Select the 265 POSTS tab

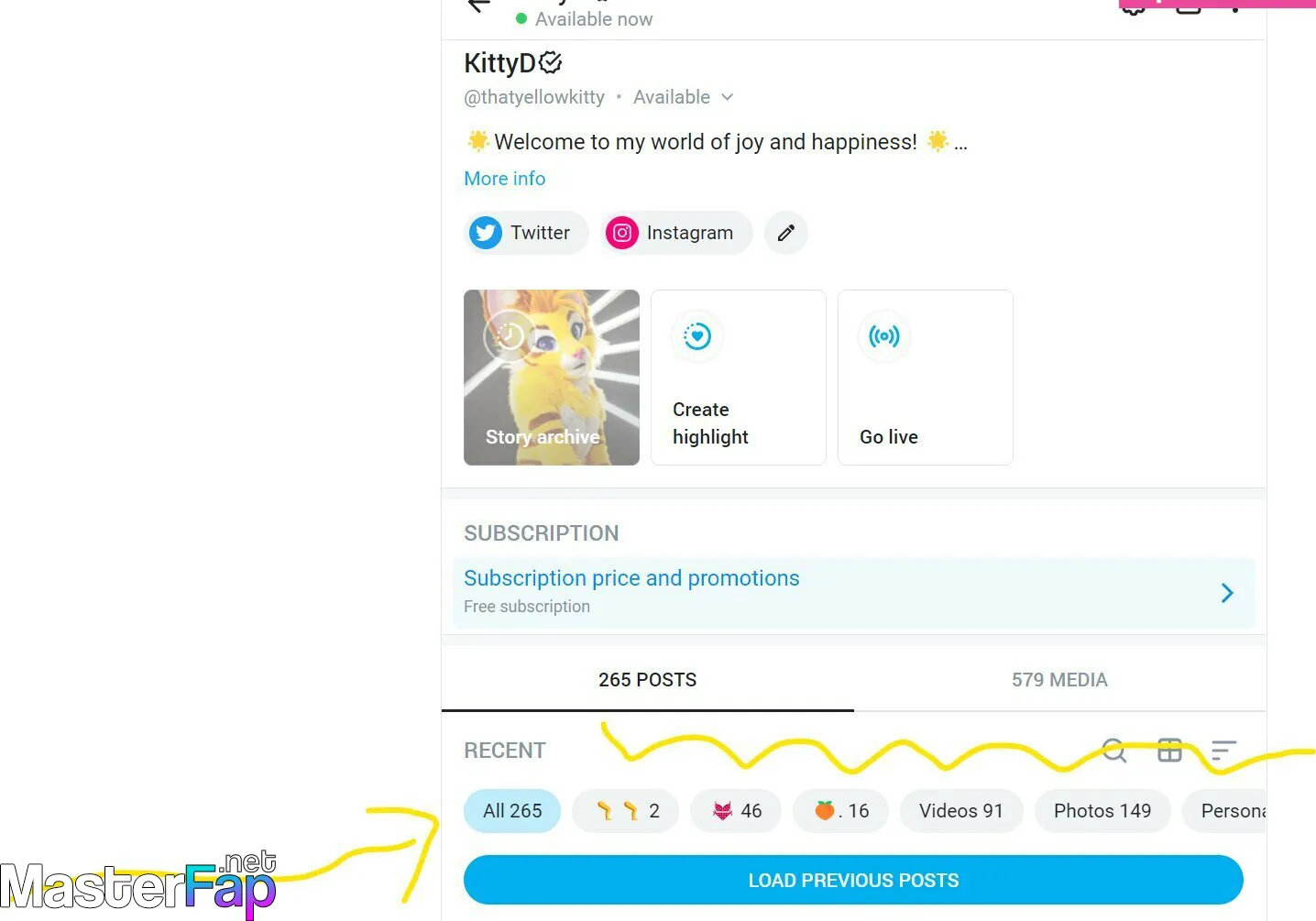[648, 680]
